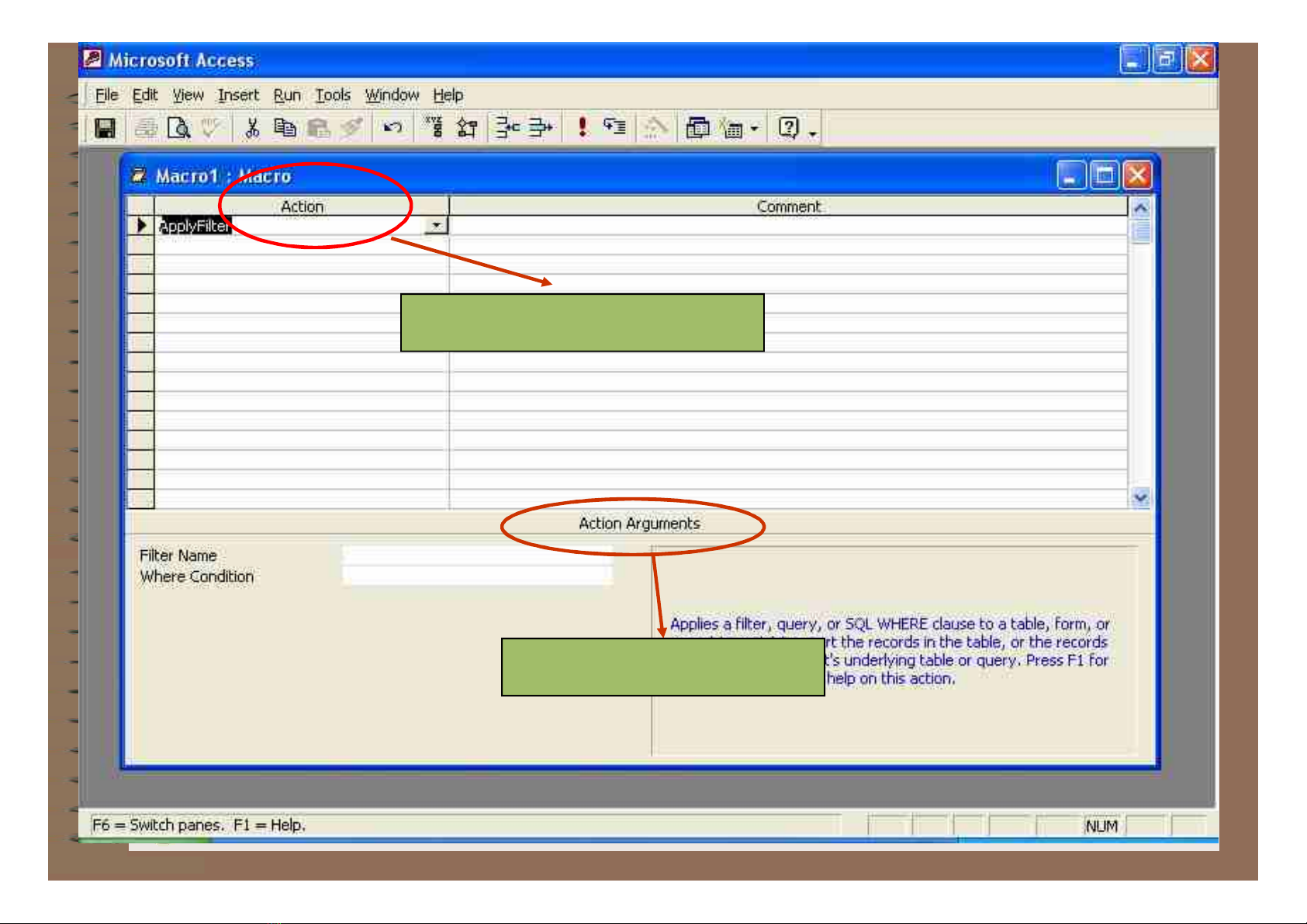The height and width of the screenshot is (924, 1307).
Task: Click the Single Step icon
Action: [615, 128]
